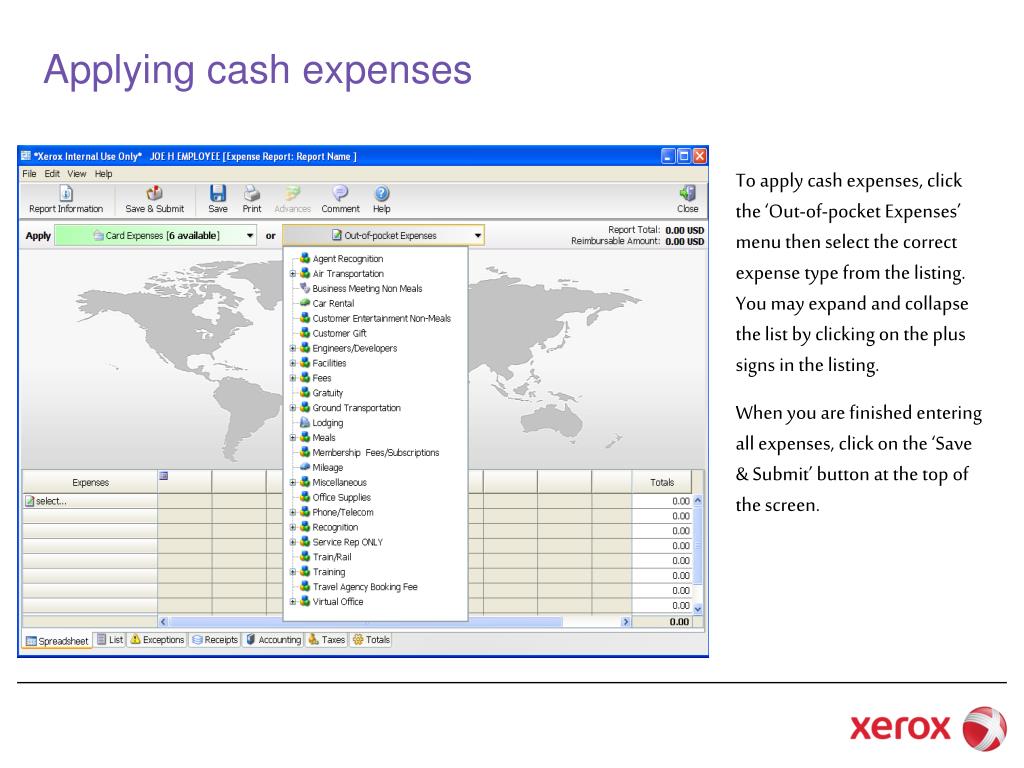
Task: Open the Card Expenses dropdown
Action: coord(156,236)
